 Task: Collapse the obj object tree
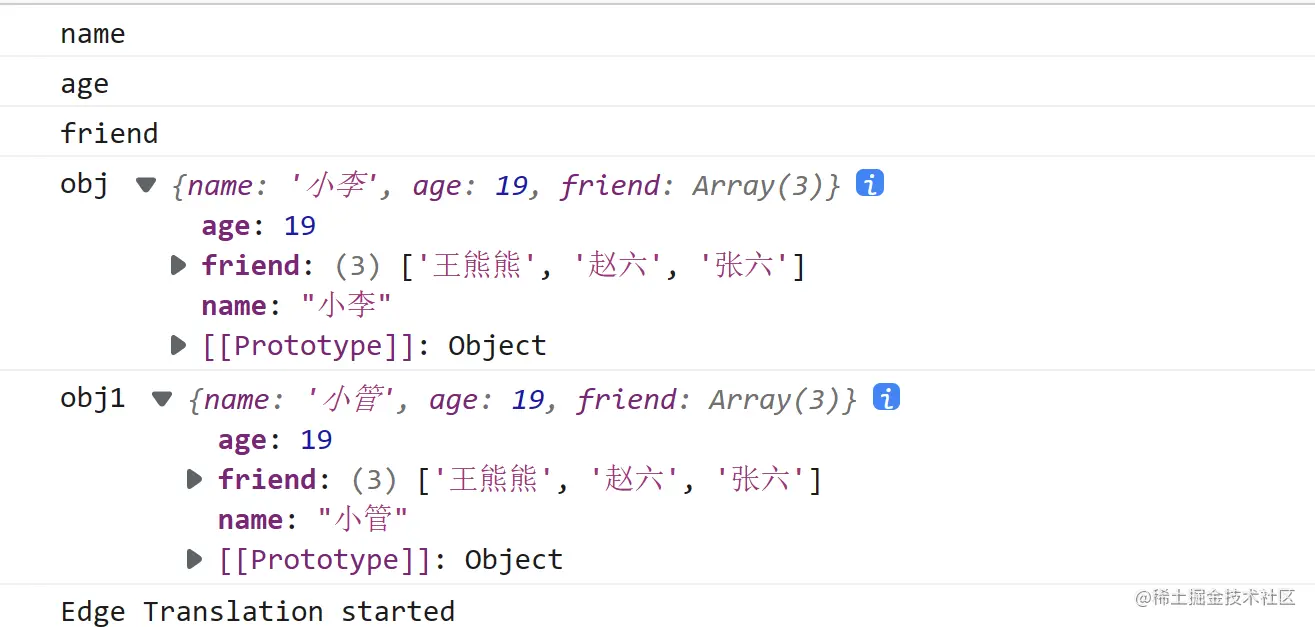pos(146,185)
